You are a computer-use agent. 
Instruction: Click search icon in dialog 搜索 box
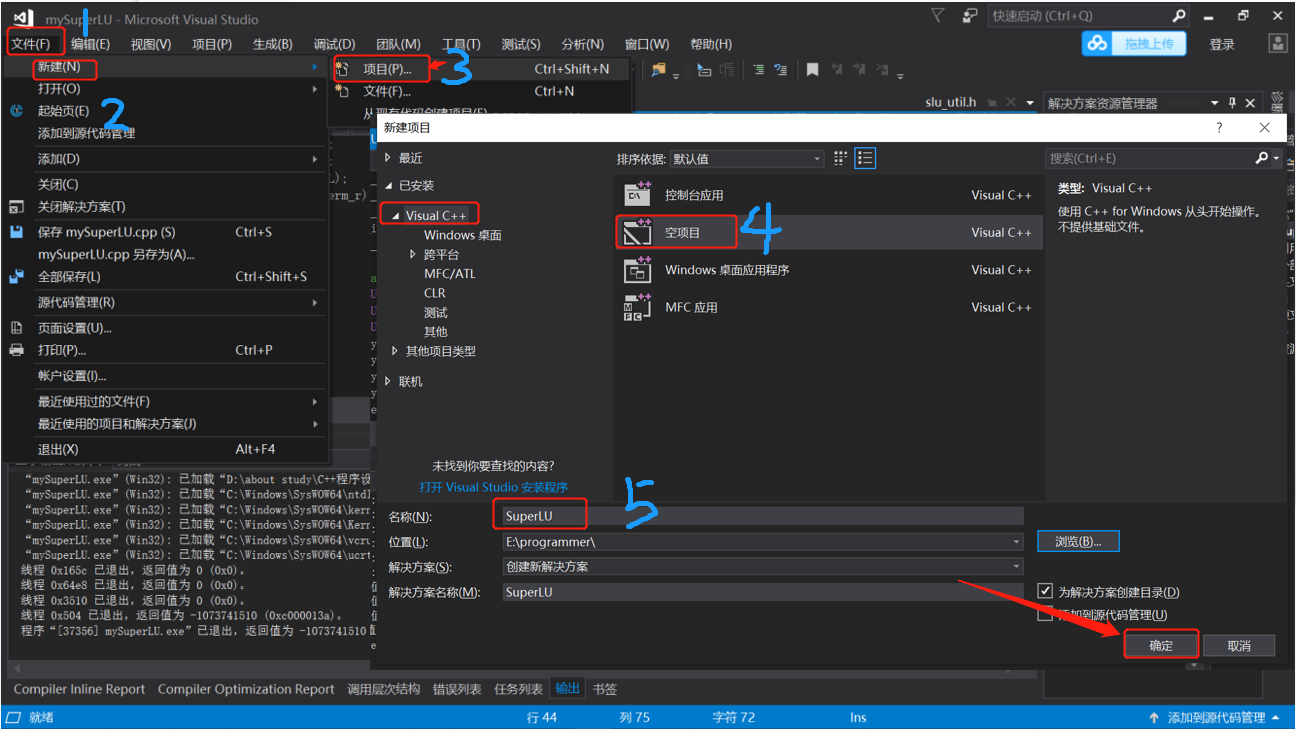click(1261, 158)
